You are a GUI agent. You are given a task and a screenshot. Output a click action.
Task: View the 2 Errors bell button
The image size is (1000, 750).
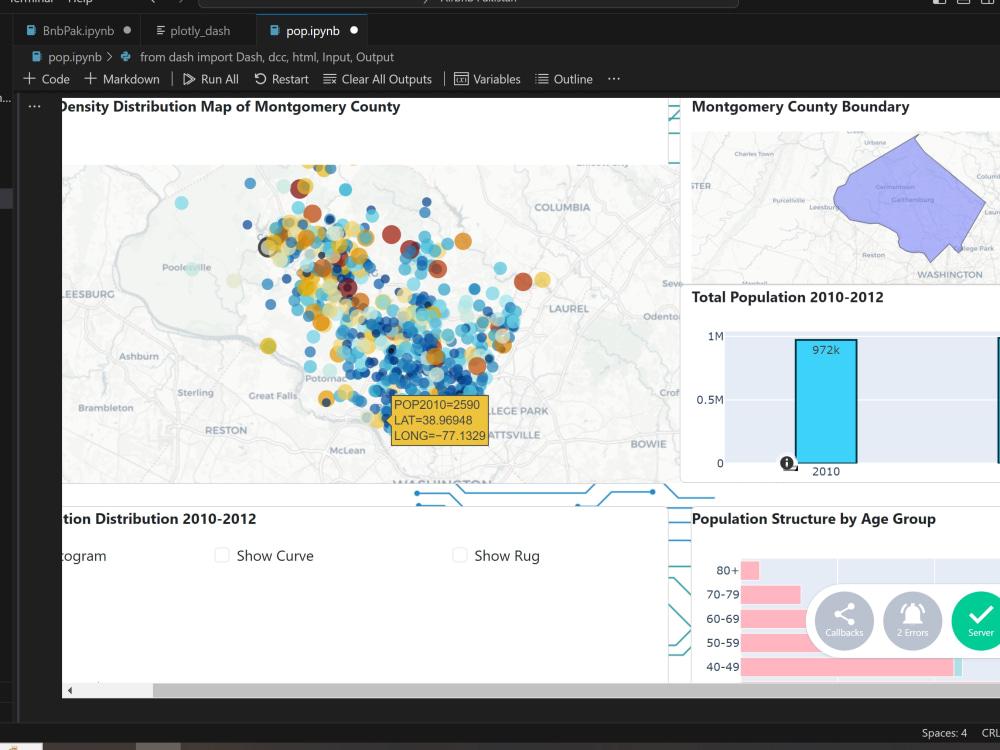(x=913, y=621)
